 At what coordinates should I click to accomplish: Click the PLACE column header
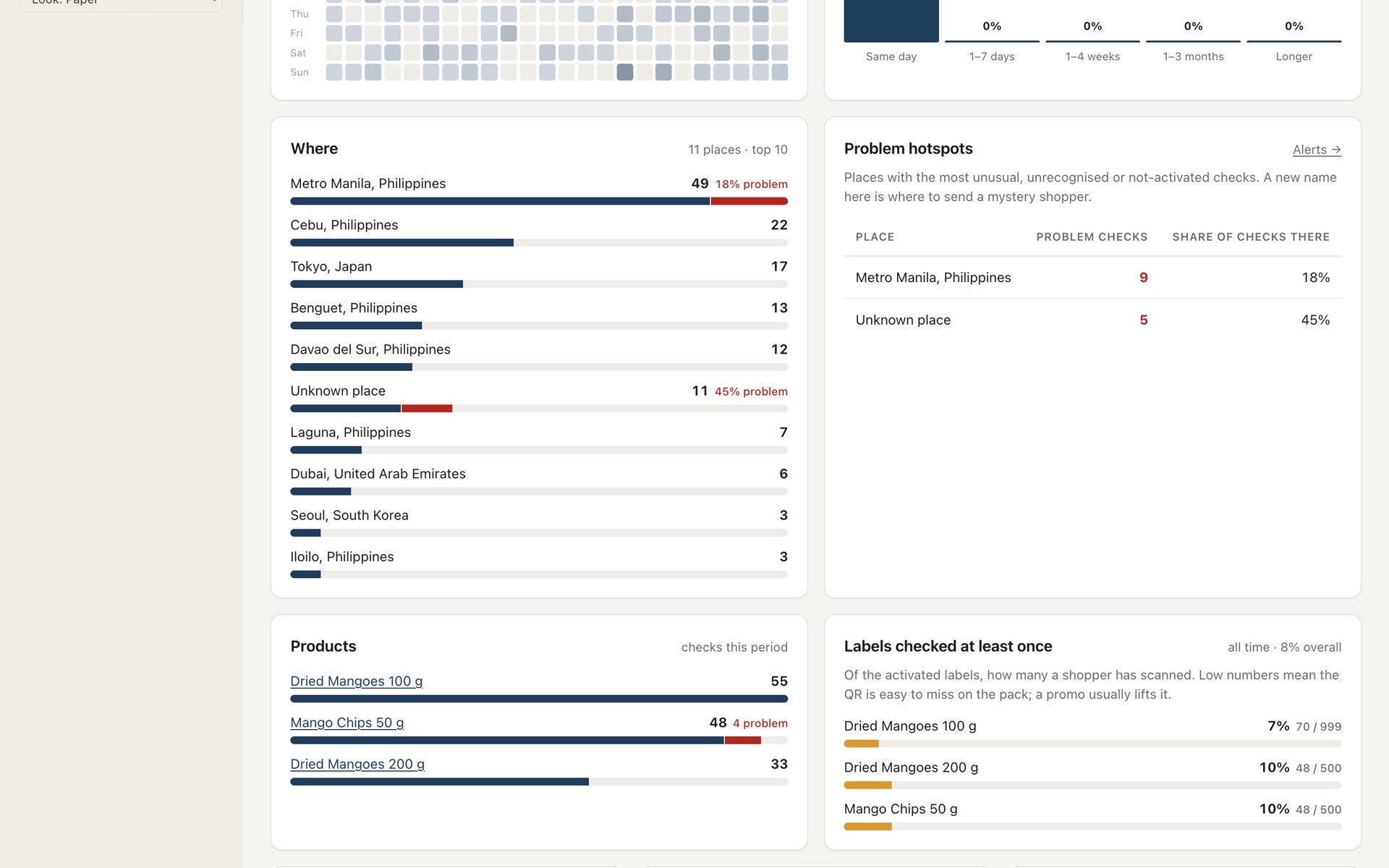coord(875,237)
